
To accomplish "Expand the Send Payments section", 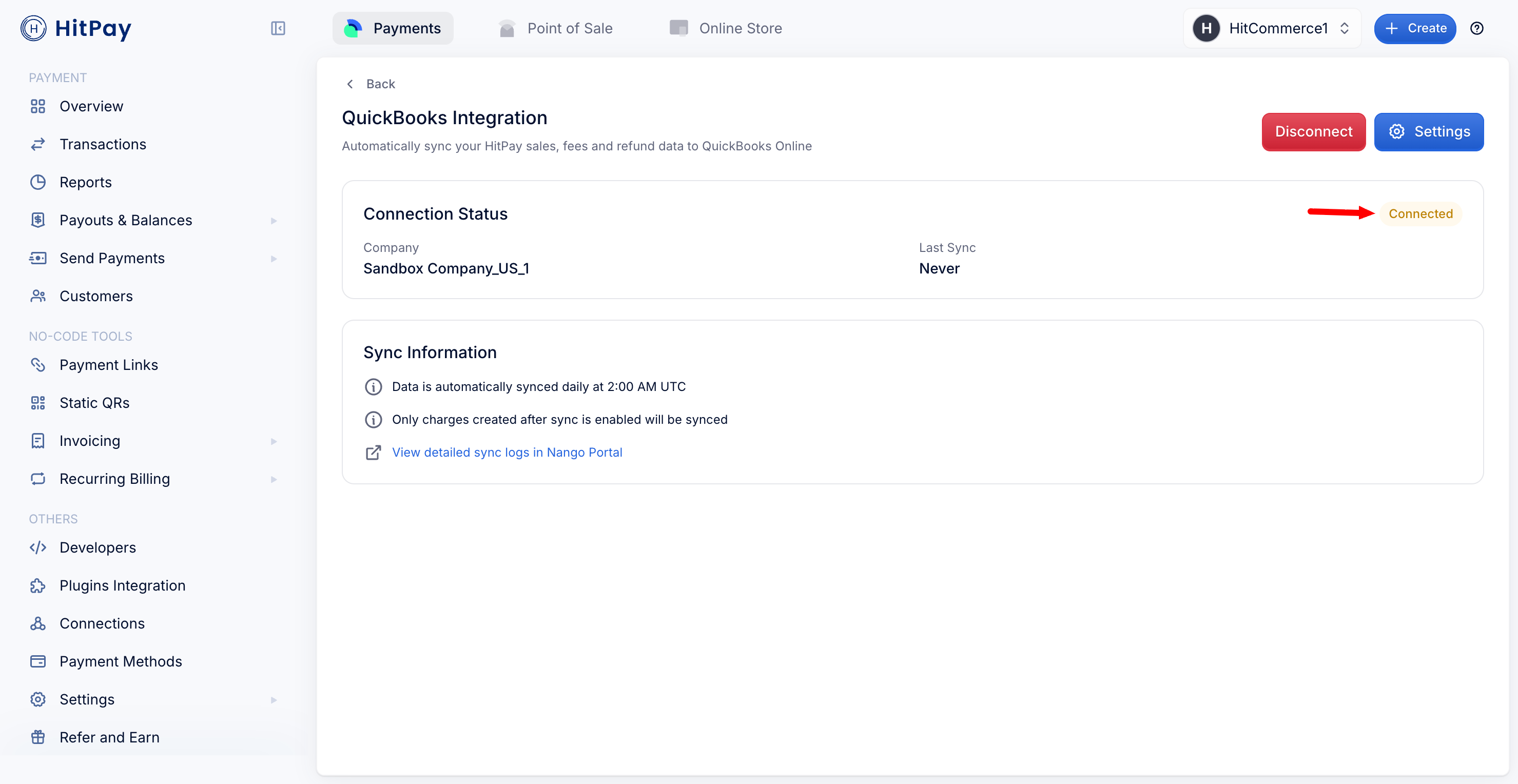I will point(274,258).
